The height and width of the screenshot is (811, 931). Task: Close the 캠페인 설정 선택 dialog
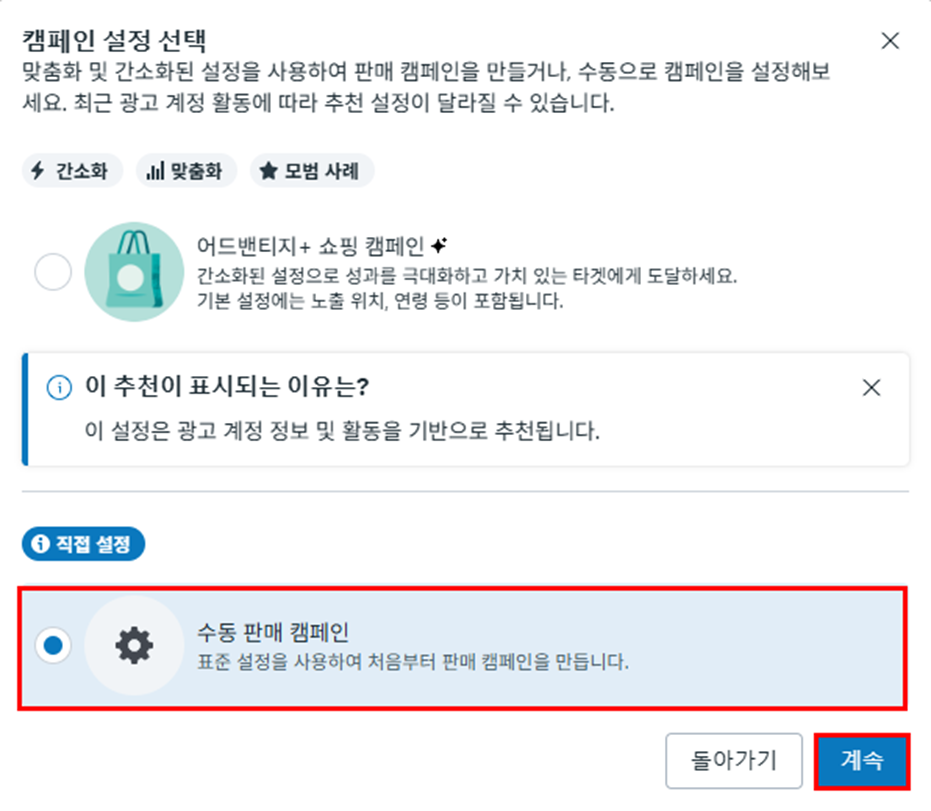(x=890, y=41)
